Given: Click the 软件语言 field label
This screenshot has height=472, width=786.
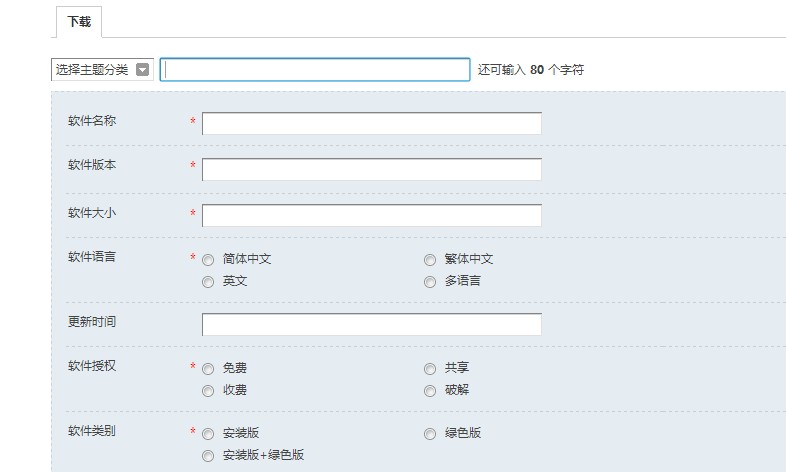Looking at the screenshot, I should click(x=92, y=257).
